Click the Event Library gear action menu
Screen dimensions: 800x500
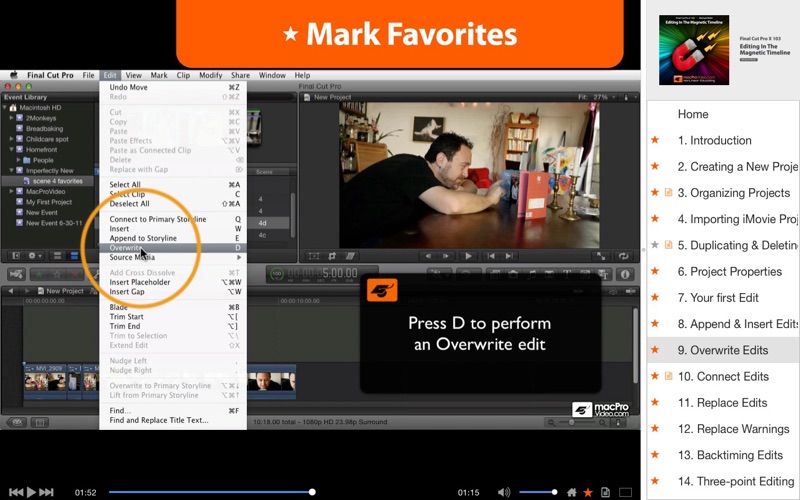click(x=34, y=256)
